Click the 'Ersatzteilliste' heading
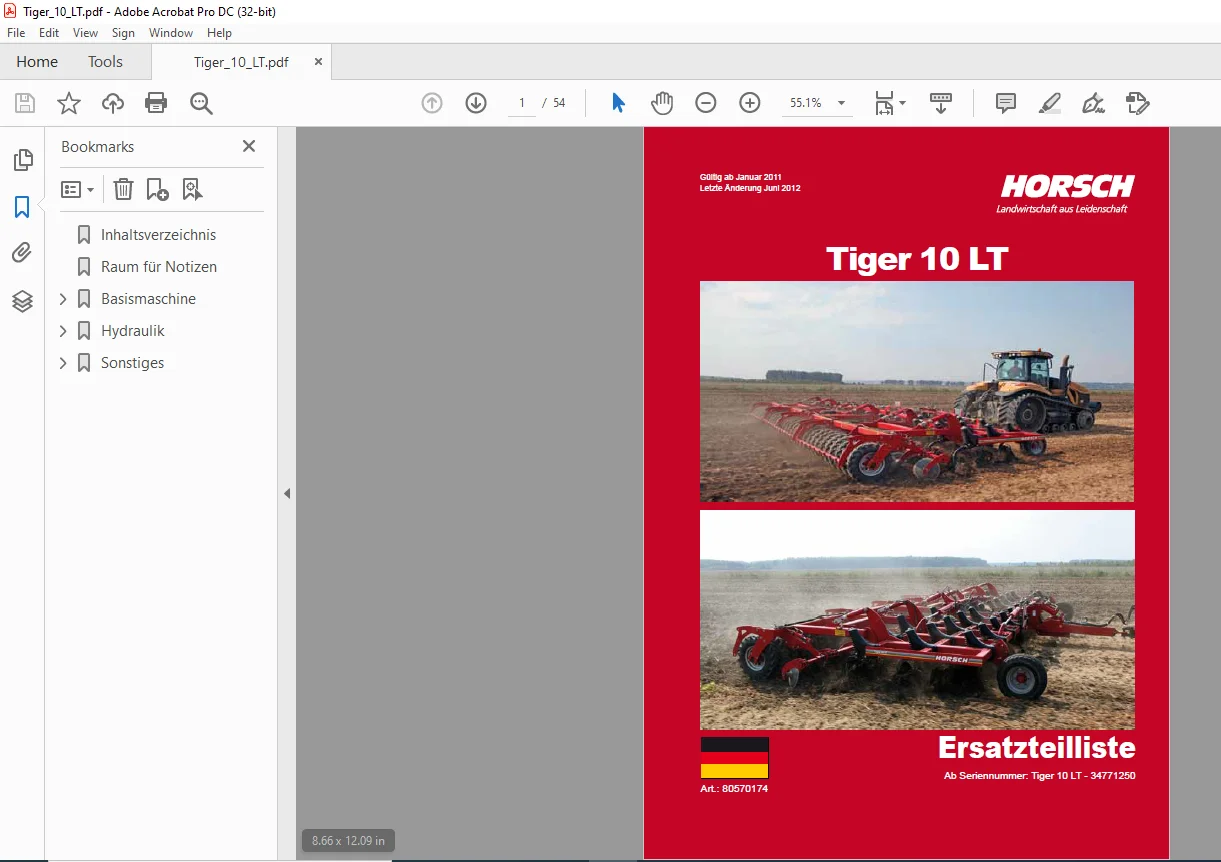The image size is (1221, 862). [1036, 747]
